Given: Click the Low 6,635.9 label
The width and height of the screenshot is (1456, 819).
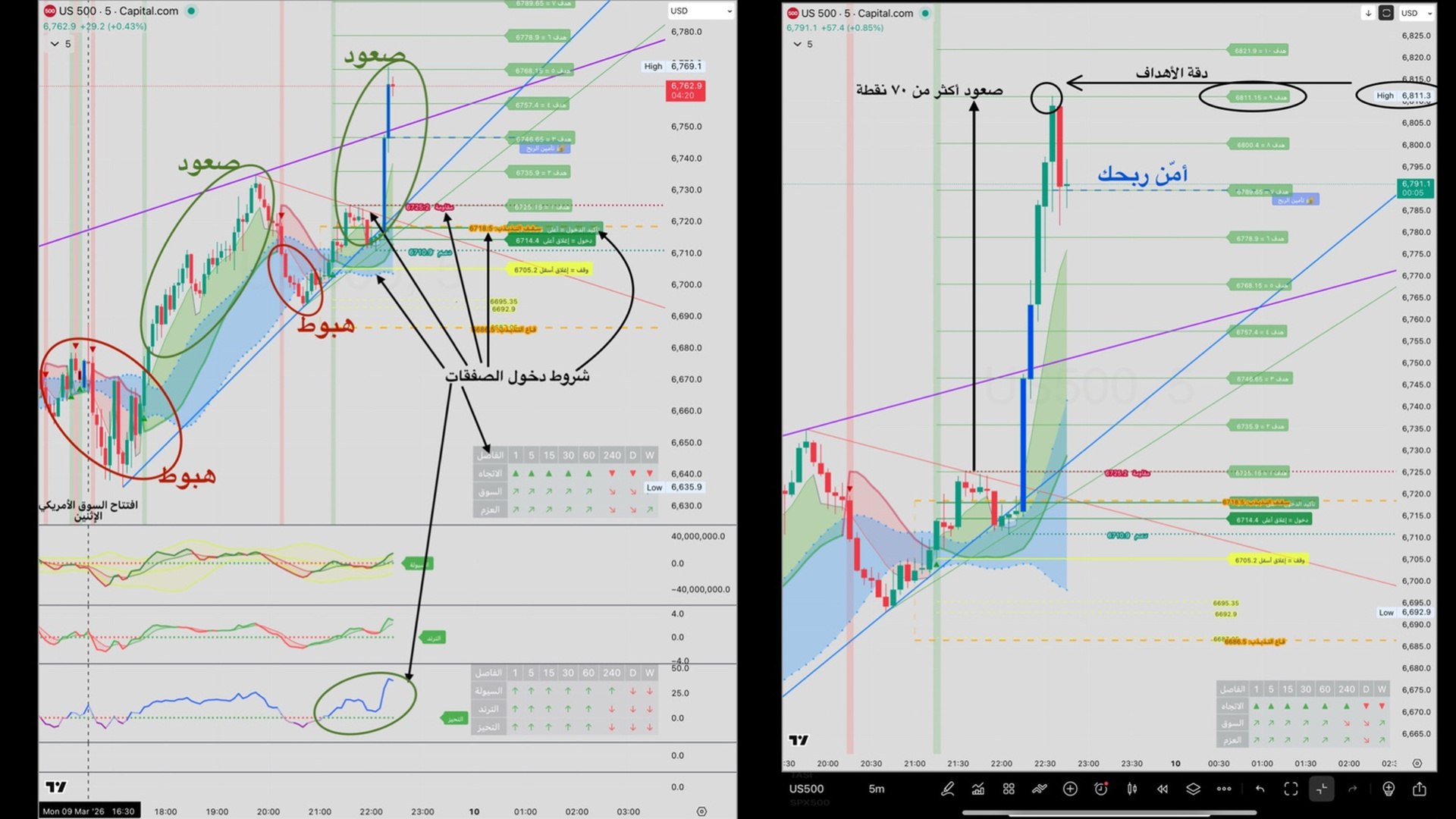Looking at the screenshot, I should pos(674,487).
